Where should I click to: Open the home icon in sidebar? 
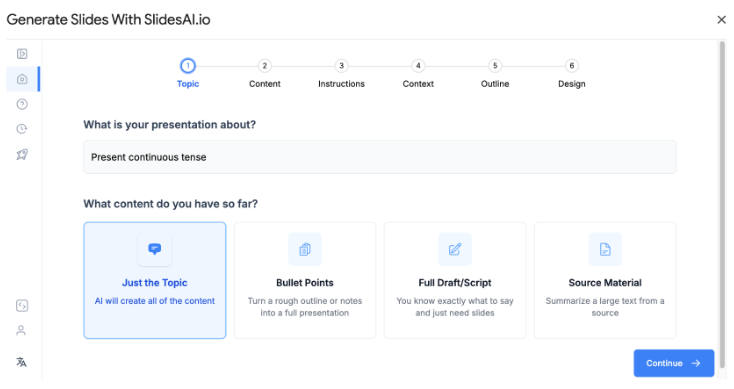[22, 79]
